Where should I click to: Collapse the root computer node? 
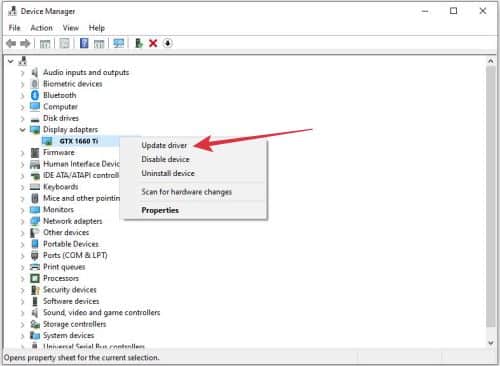coord(11,61)
